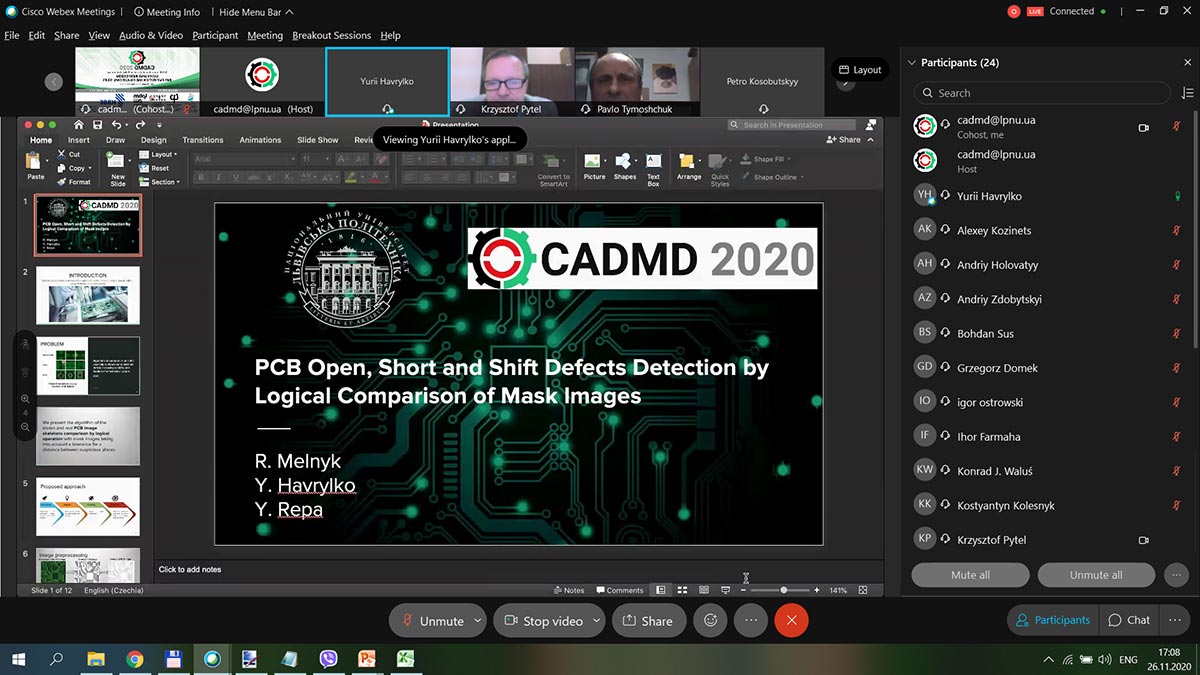
Task: Open the Breakout Sessions menu
Action: pos(331,35)
